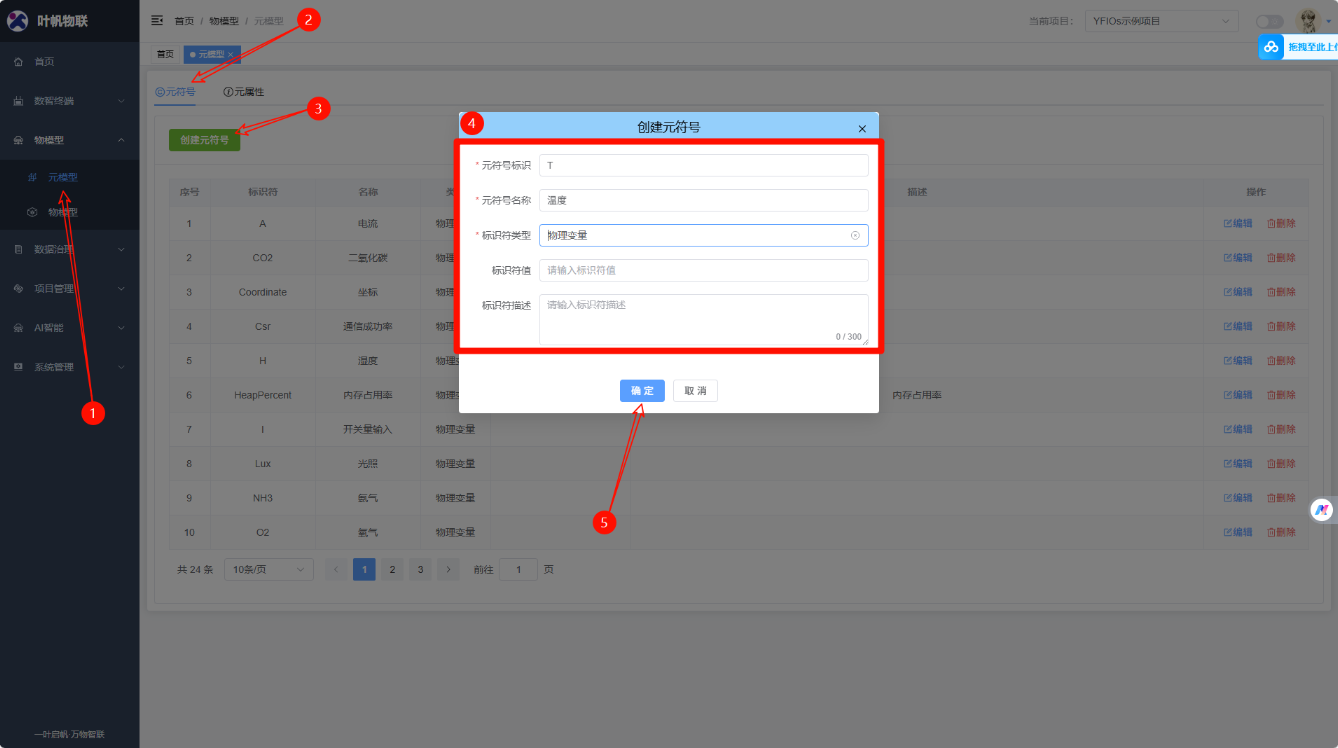Image resolution: width=1338 pixels, height=748 pixels.
Task: Click the 取消 cancel button
Action: 695,391
